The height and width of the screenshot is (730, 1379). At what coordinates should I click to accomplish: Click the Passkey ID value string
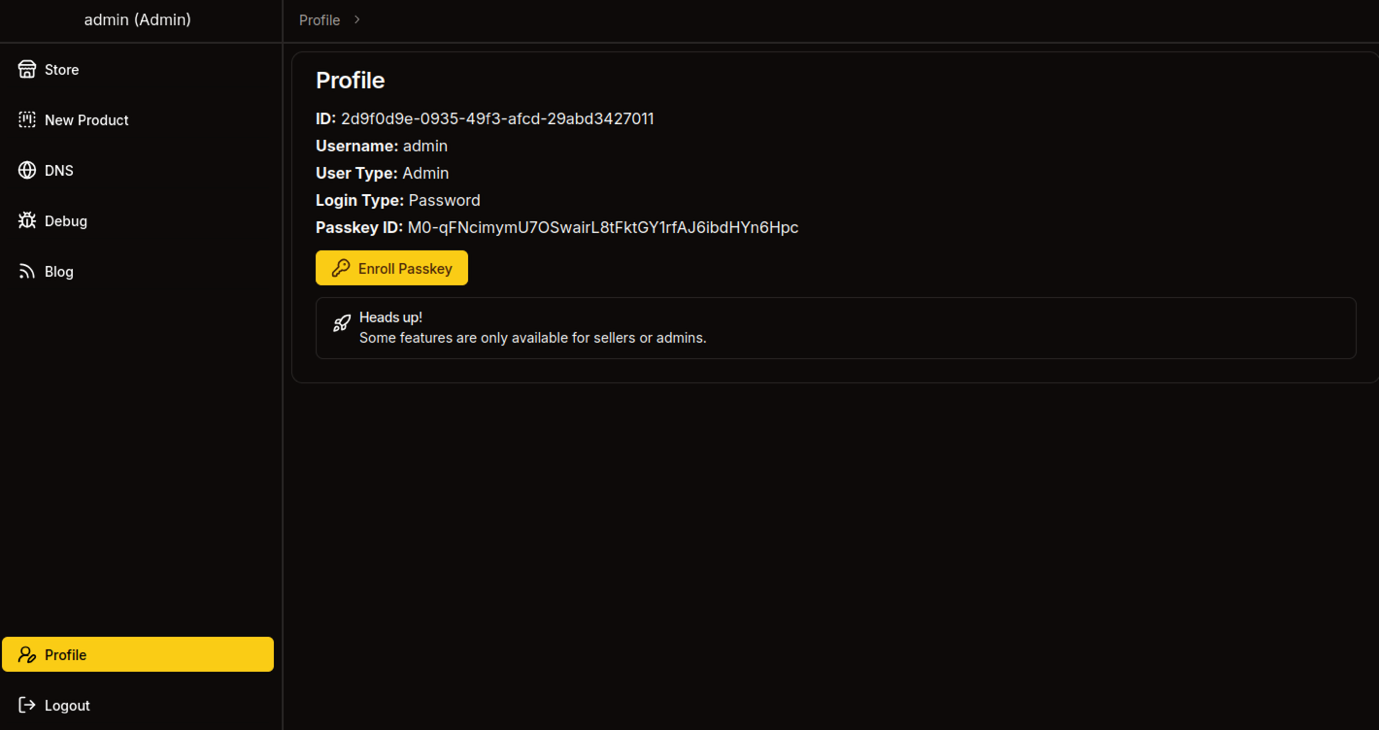[602, 228]
